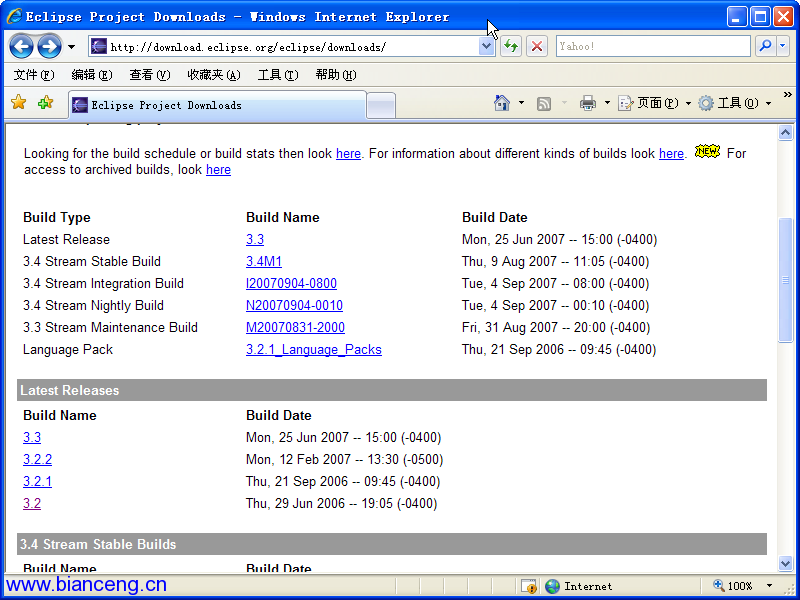Open 3.3 link under Latest Releases
Viewport: 800px width, 600px height.
point(32,438)
